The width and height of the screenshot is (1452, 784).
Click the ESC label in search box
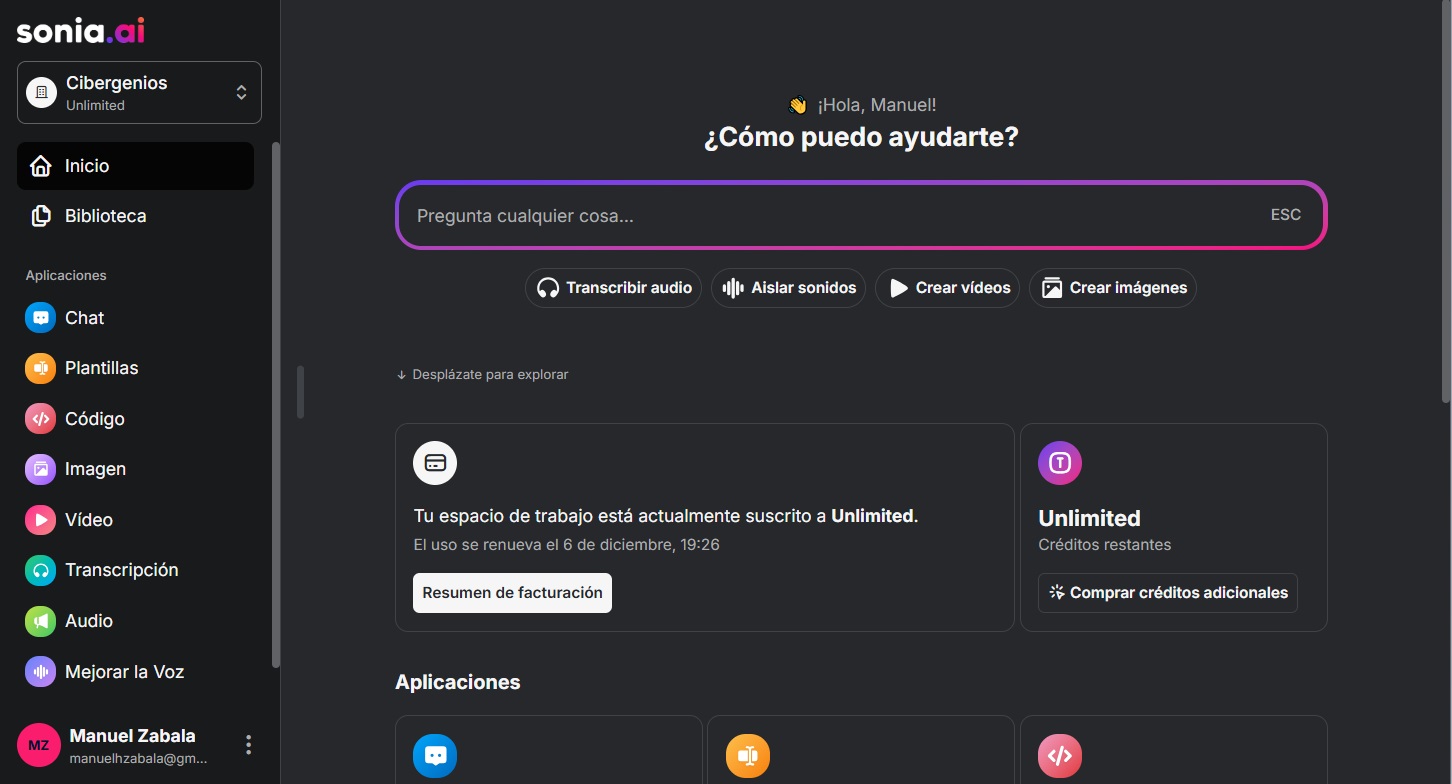coord(1286,215)
